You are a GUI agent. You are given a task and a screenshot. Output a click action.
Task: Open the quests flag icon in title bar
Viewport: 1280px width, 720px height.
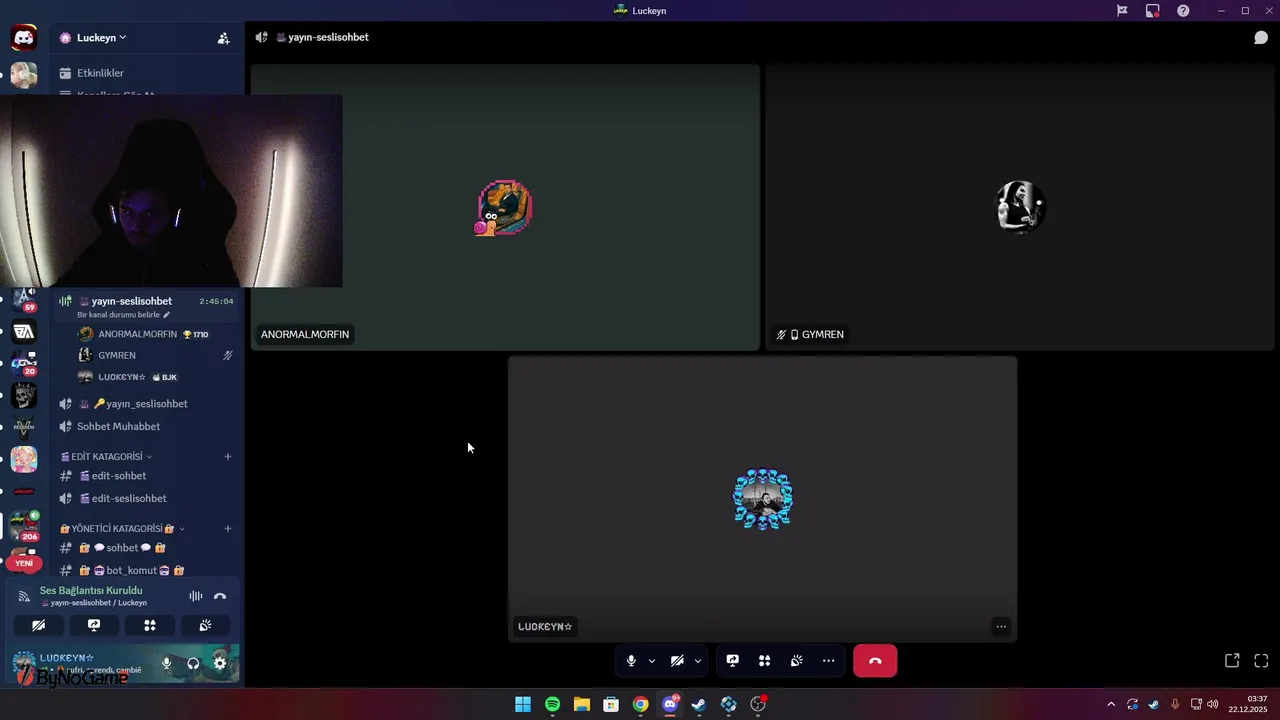pyautogui.click(x=1122, y=11)
